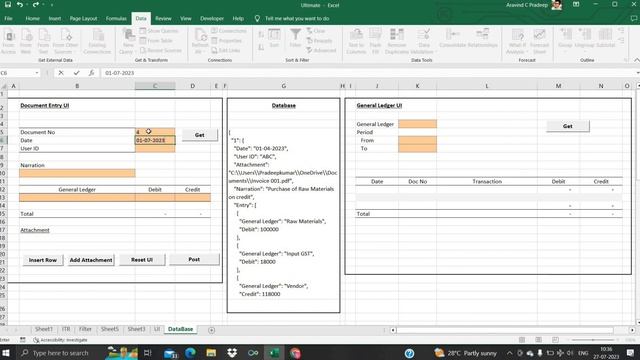The image size is (640, 360).
Task: Confirm the cell entry with the checkmark icon
Action: pos(76,73)
